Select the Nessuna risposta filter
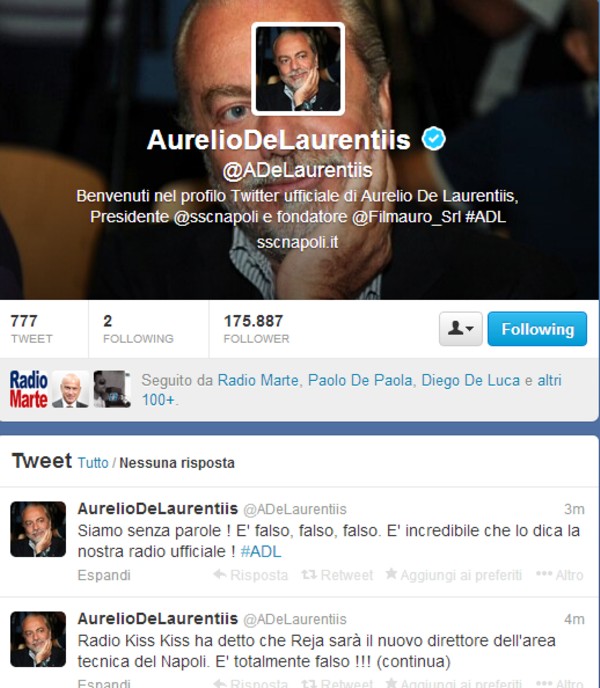 [177, 463]
